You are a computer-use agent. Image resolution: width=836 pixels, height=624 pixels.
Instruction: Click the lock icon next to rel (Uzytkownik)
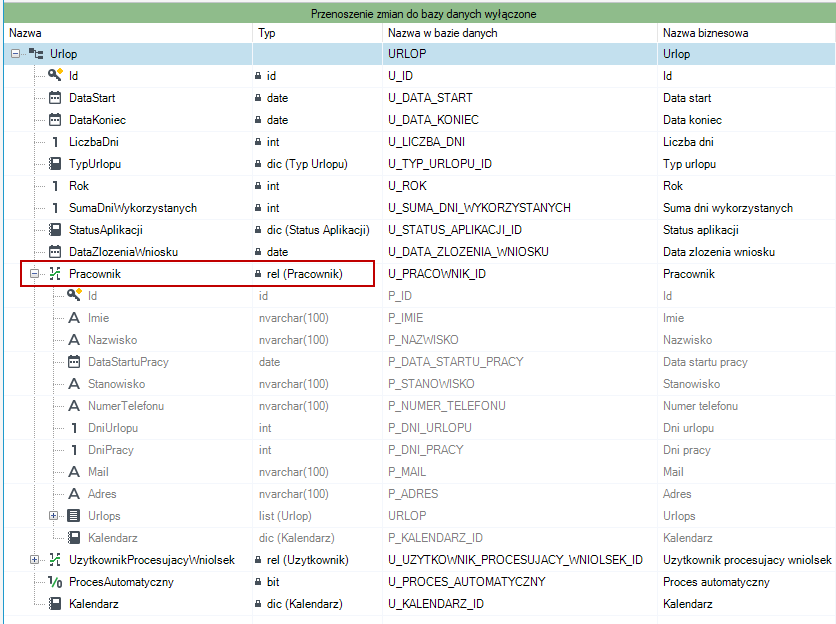click(x=258, y=560)
